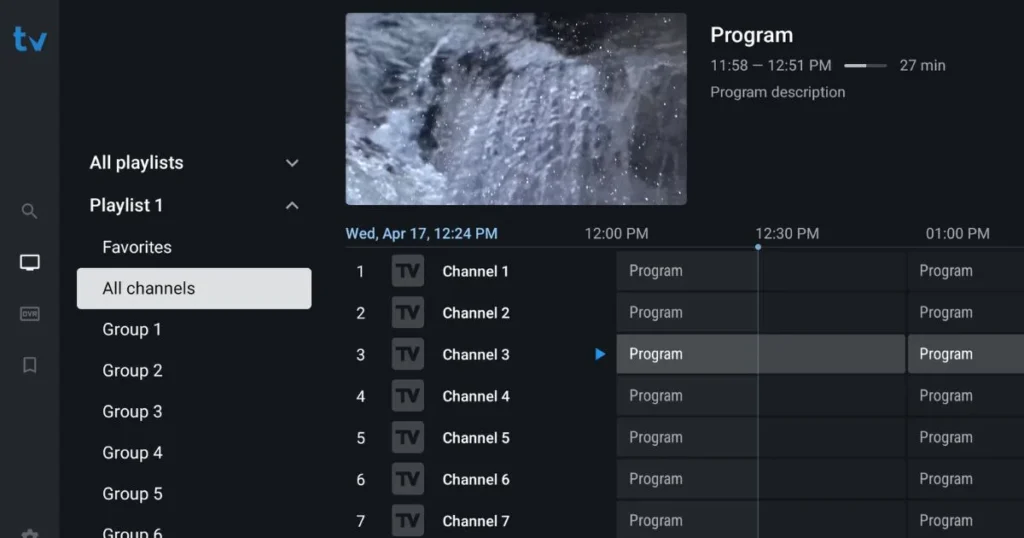Viewport: 1024px width, 538px height.
Task: Open Favorites list
Action: [137, 247]
